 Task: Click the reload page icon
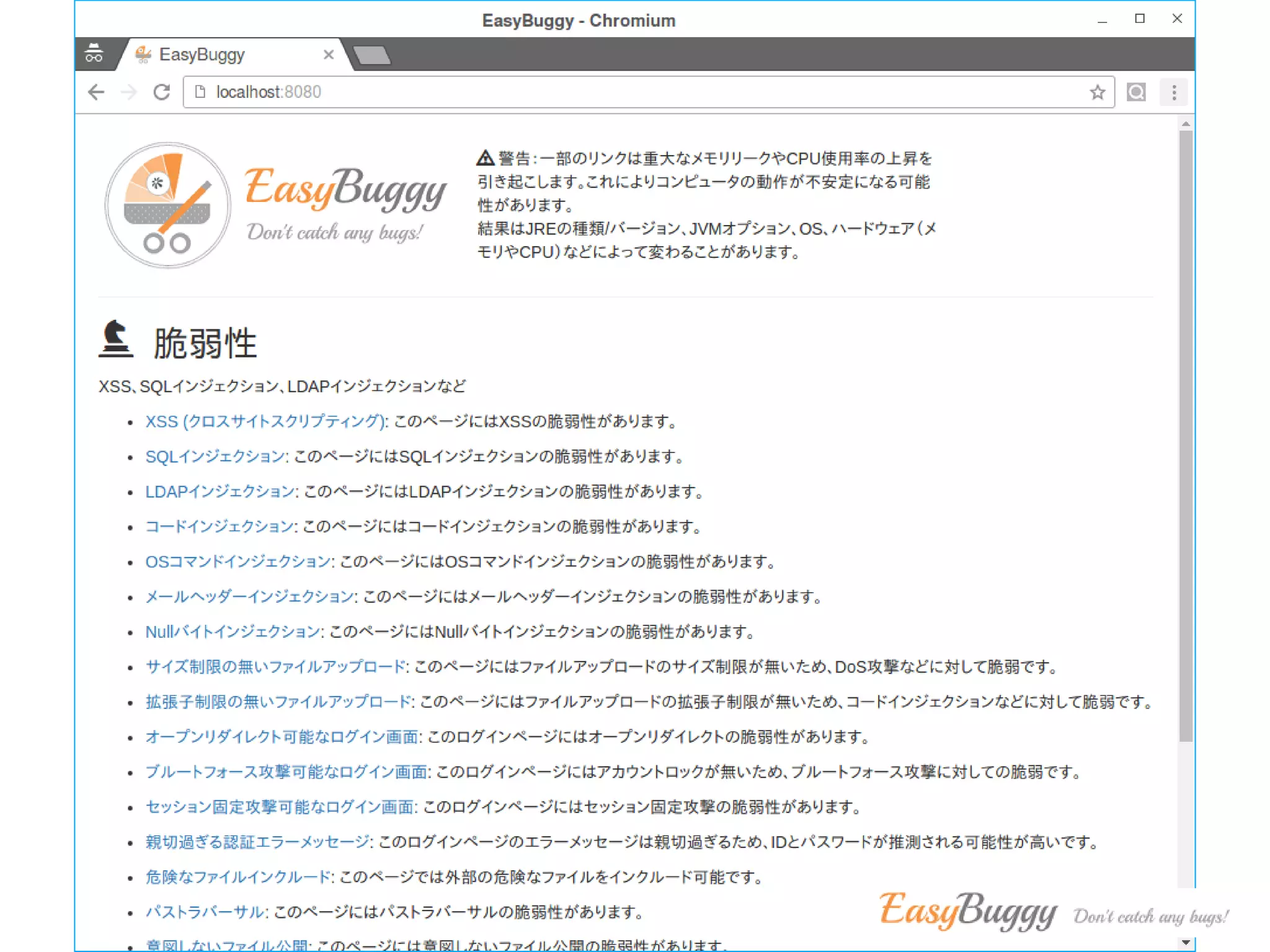click(162, 92)
